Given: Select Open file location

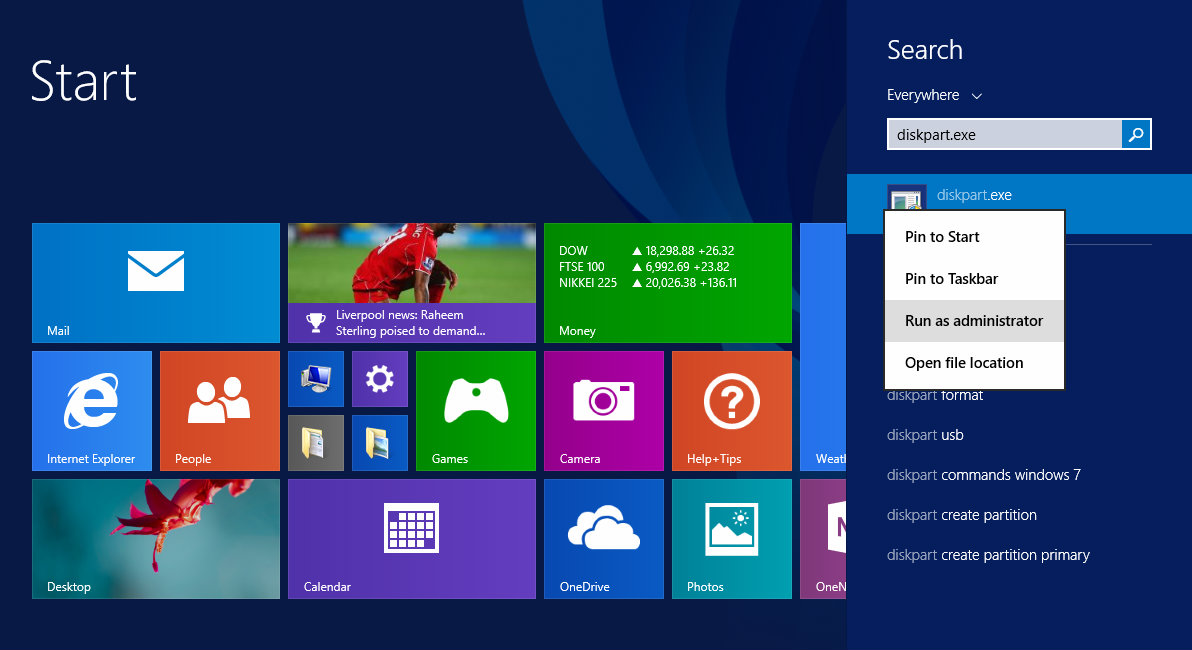Looking at the screenshot, I should pos(975,363).
